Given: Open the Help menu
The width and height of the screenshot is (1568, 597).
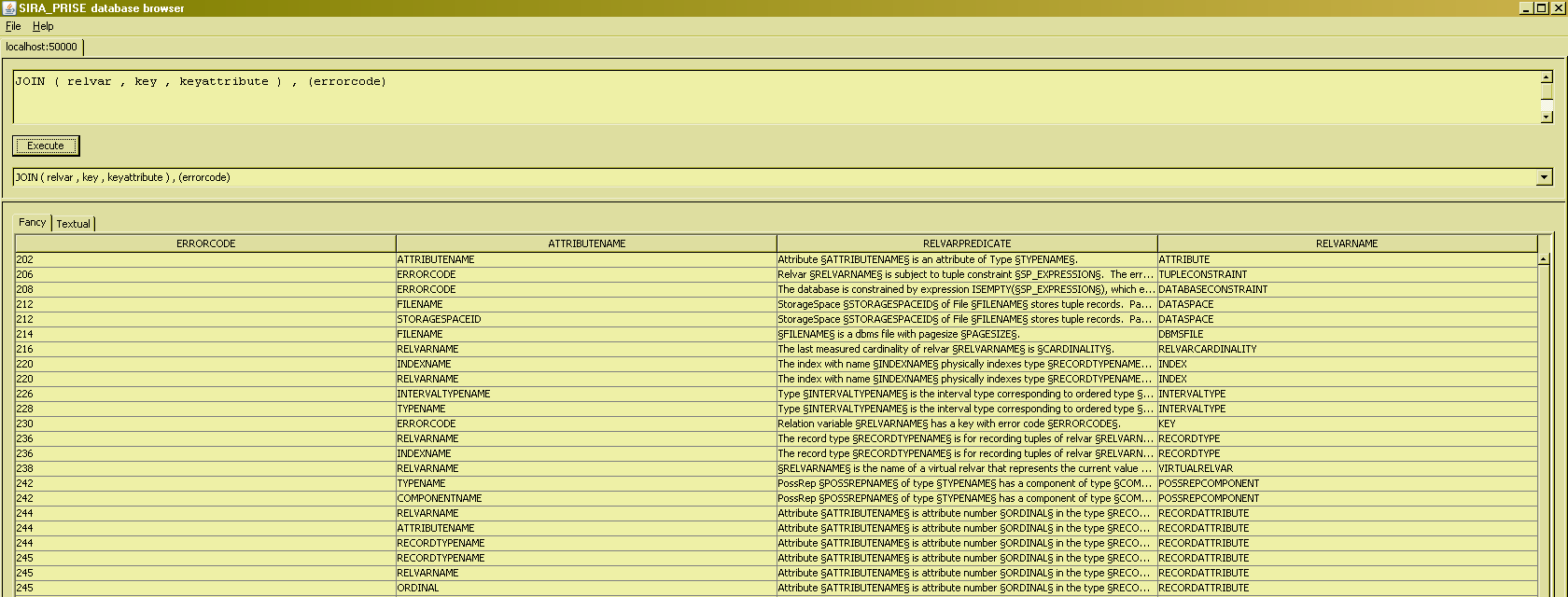Looking at the screenshot, I should pos(43,26).
